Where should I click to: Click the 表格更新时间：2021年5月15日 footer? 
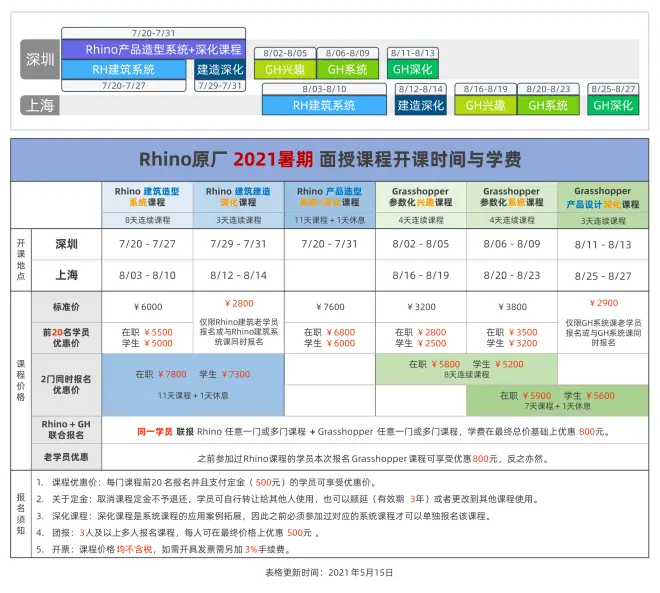pyautogui.click(x=329, y=572)
